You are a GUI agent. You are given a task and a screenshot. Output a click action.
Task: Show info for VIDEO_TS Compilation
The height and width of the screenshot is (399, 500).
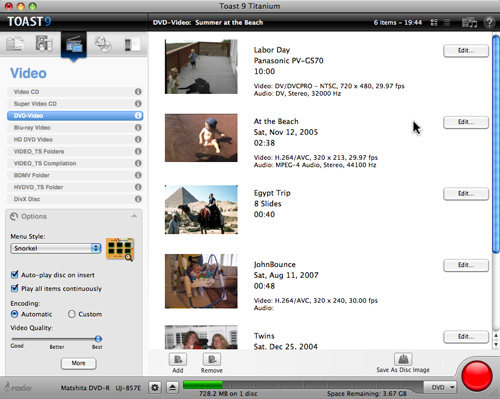pyautogui.click(x=138, y=163)
